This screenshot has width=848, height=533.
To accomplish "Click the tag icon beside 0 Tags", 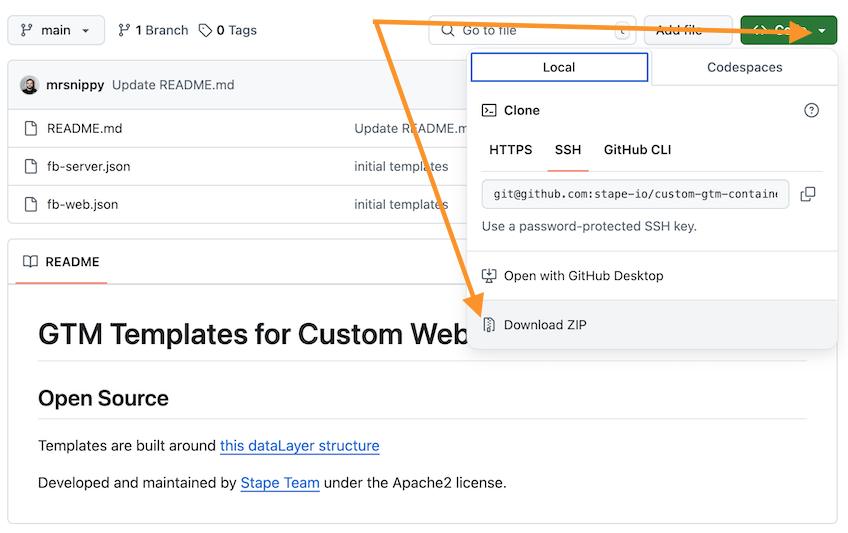I will [x=205, y=30].
